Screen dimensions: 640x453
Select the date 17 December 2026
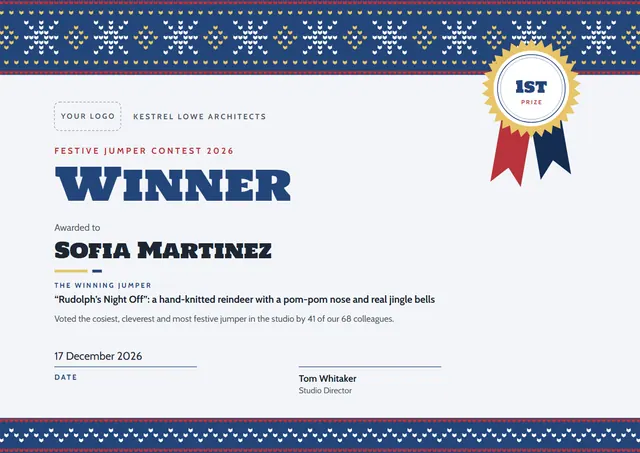pos(98,356)
